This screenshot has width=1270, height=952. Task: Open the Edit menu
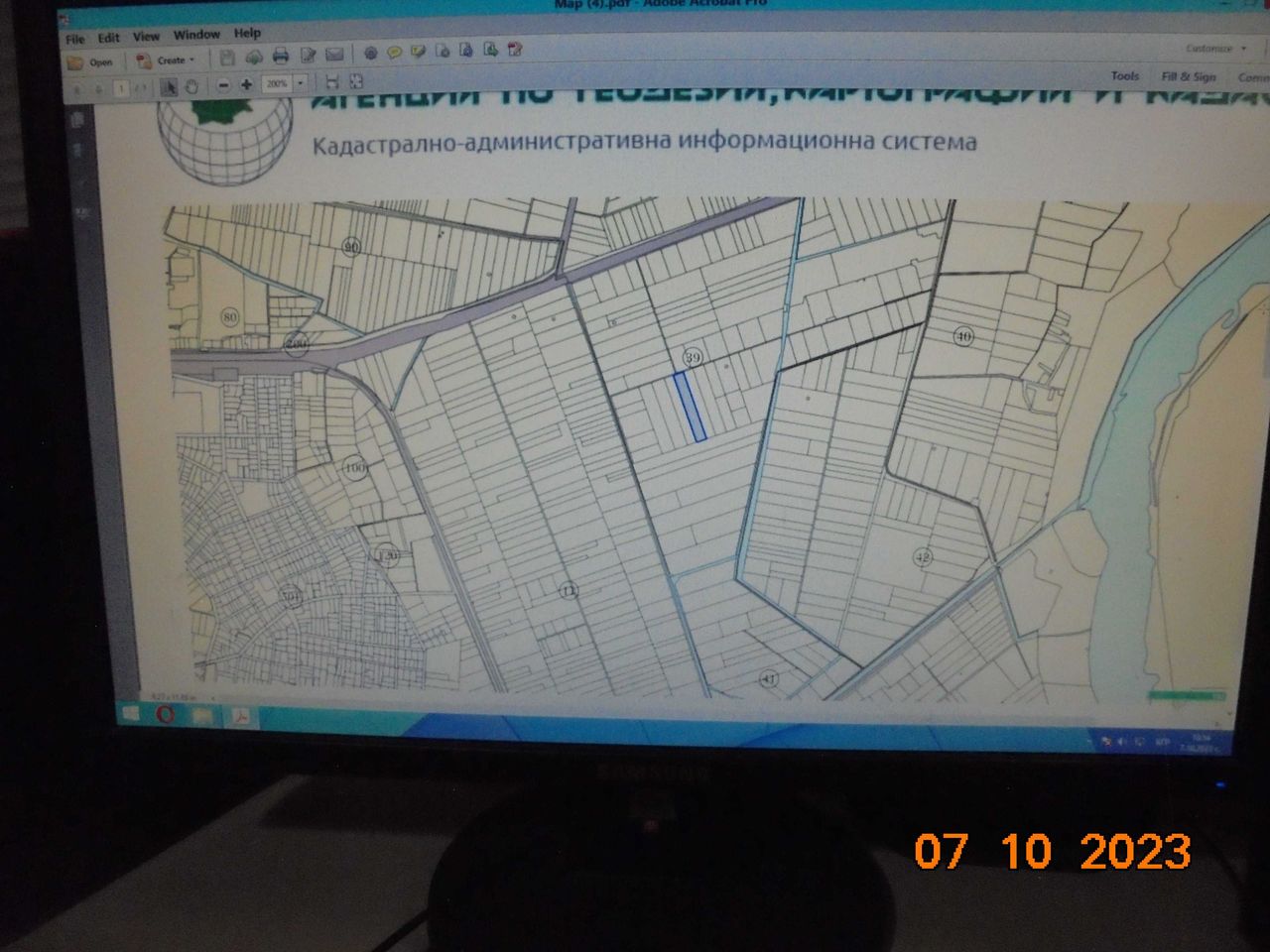click(x=108, y=39)
